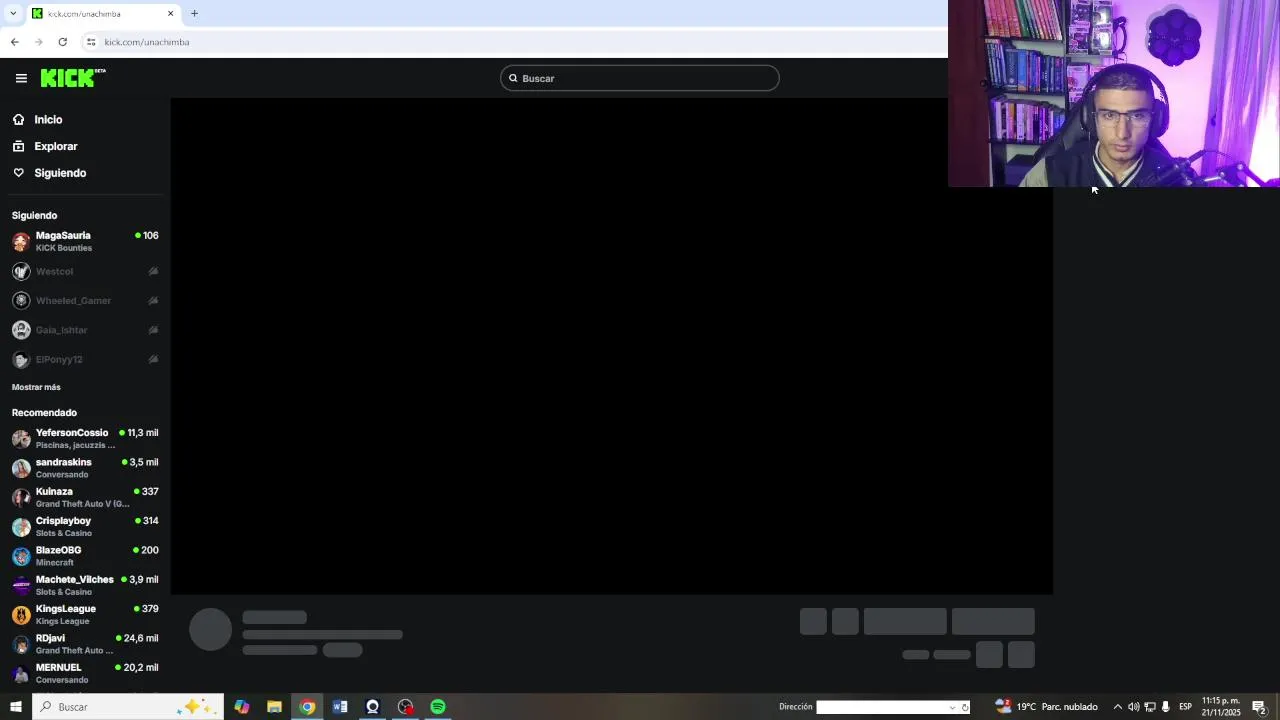The image size is (1280, 720).
Task: Click the Explorar browse icon
Action: click(x=18, y=146)
